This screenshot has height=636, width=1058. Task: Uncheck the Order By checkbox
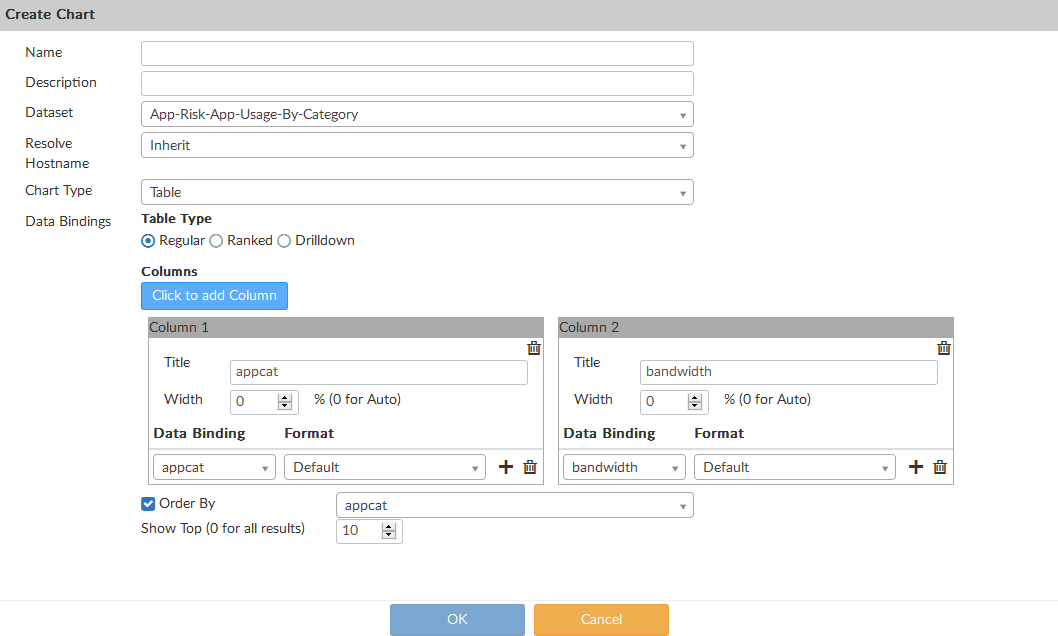(147, 503)
